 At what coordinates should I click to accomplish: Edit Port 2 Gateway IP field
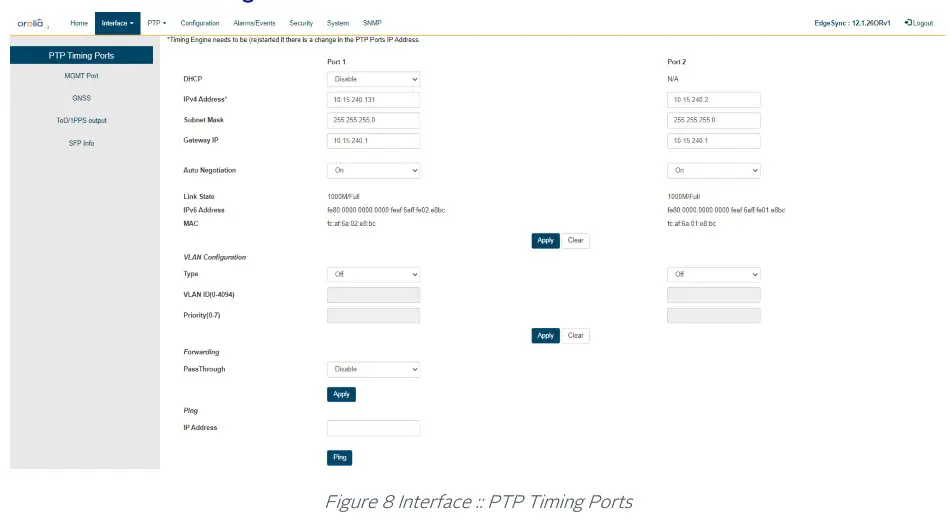pos(714,141)
